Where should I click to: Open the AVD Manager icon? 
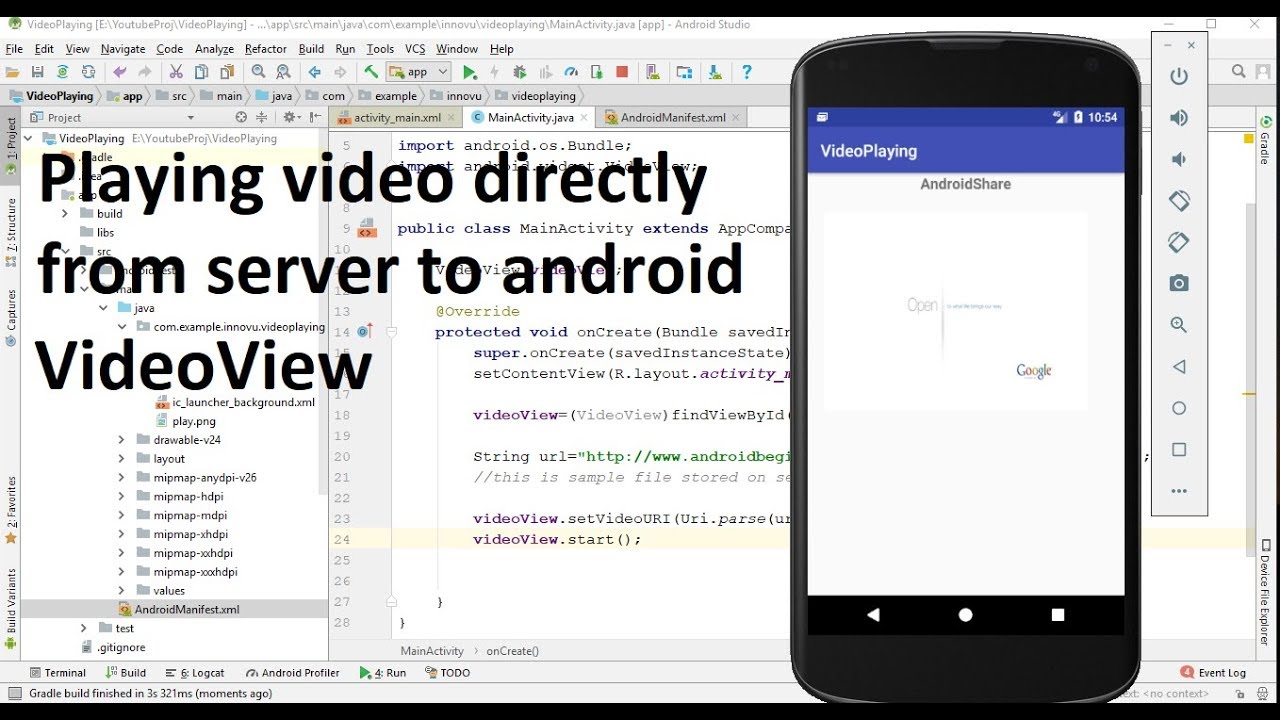click(653, 72)
